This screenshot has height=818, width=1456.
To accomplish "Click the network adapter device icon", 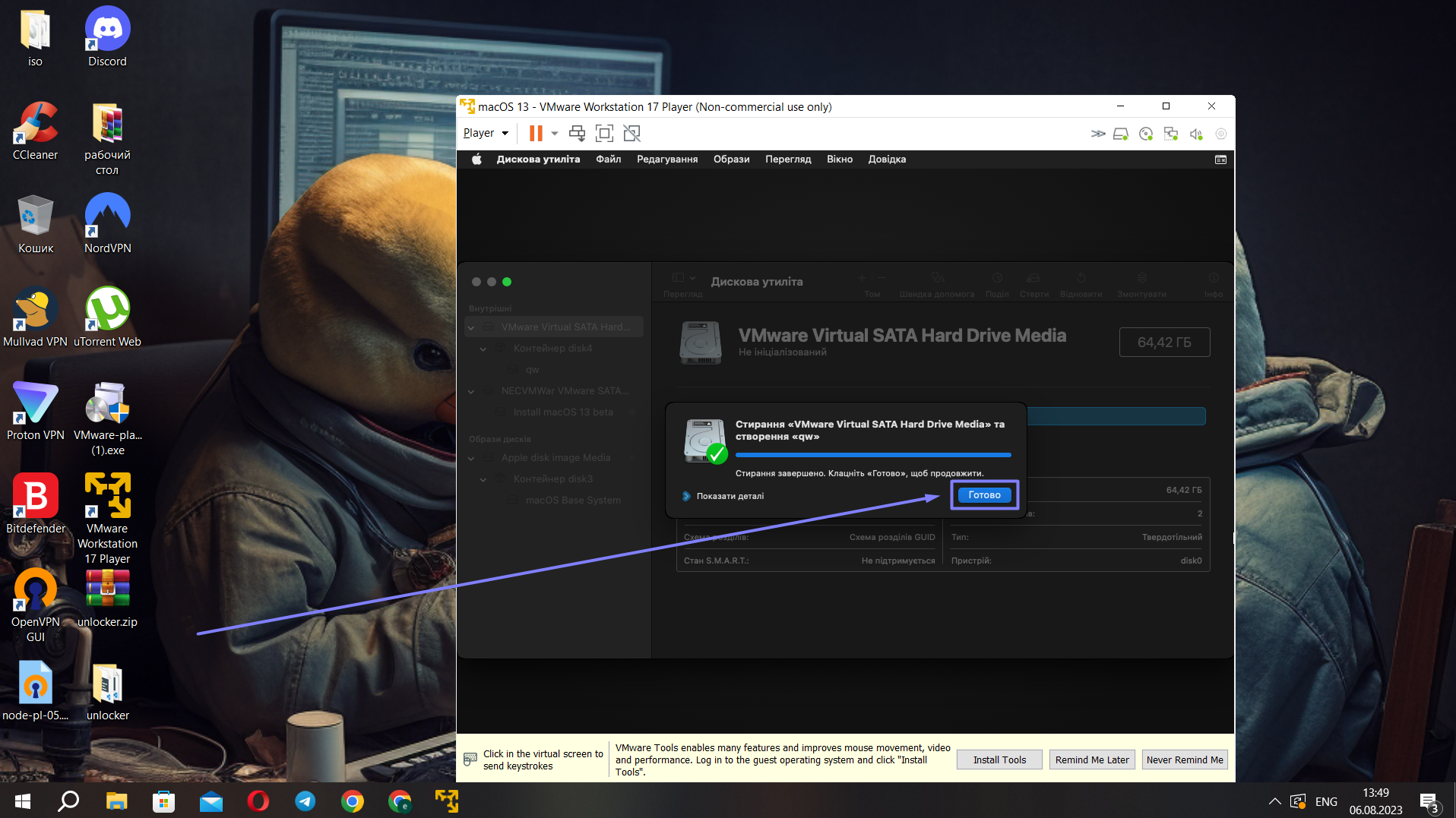I will [x=1171, y=134].
